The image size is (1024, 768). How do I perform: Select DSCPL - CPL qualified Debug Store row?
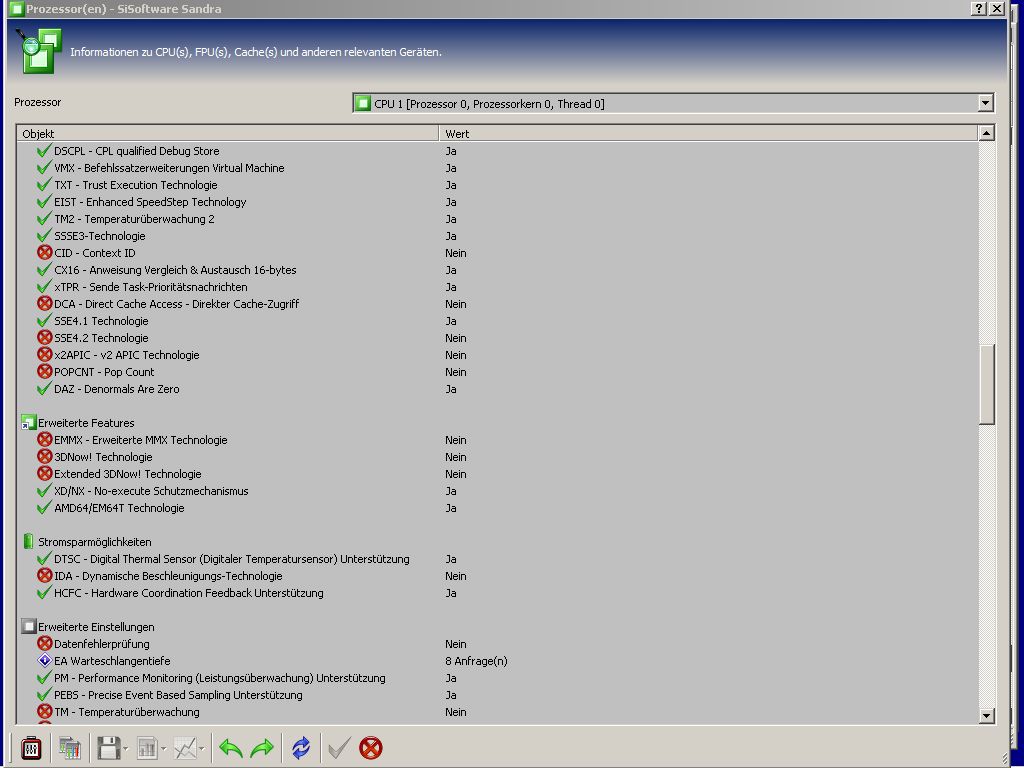[136, 151]
